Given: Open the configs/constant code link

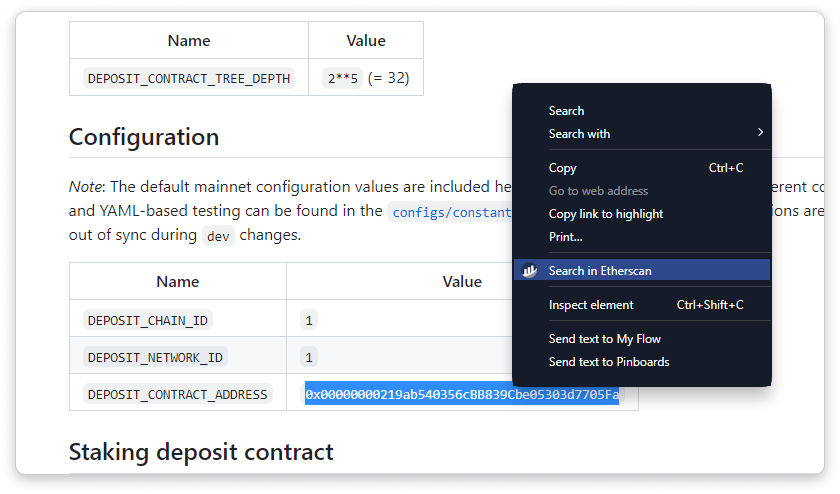Looking at the screenshot, I should (452, 212).
